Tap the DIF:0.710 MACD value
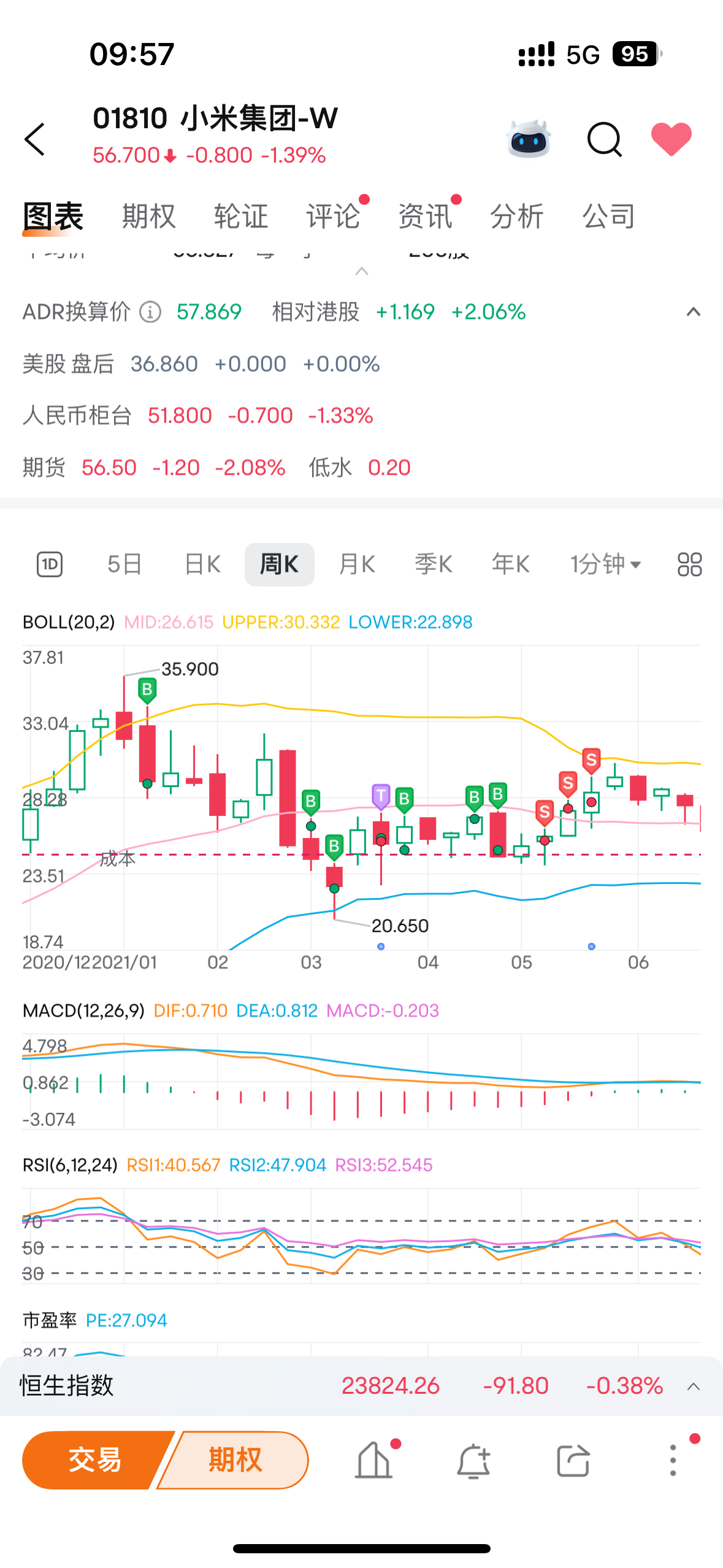Viewport: 723px width, 1568px height. (190, 1010)
